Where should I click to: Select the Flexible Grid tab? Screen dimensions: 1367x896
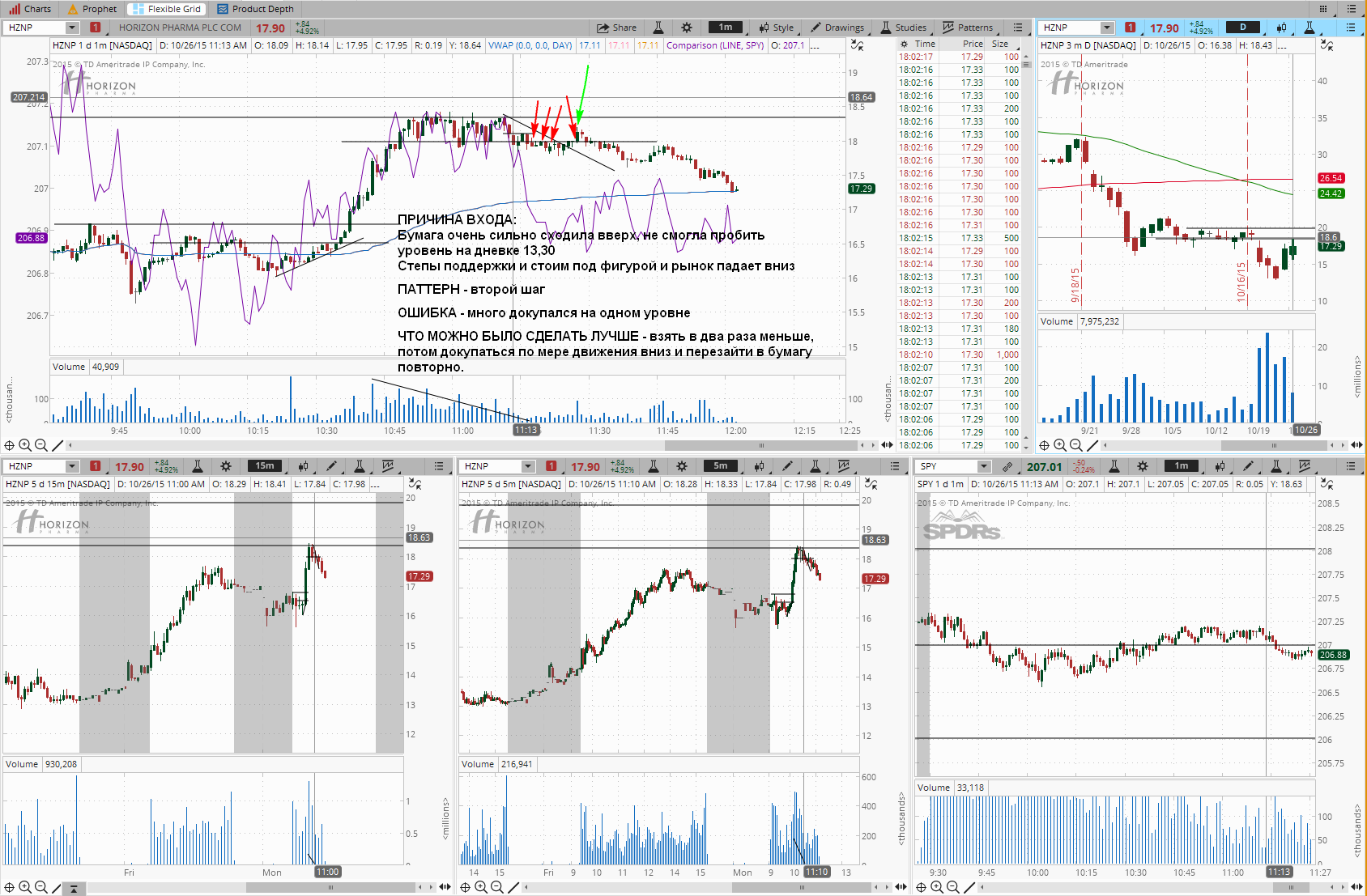point(167,9)
